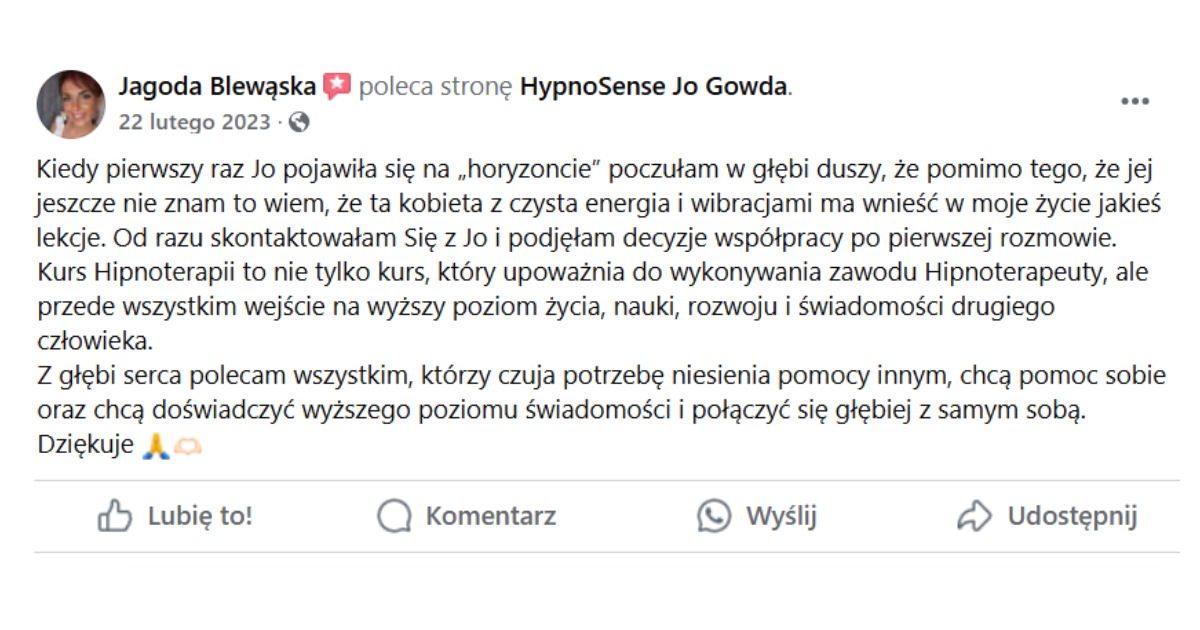Hit the "Wyślij" button label
This screenshot has width=1200, height=630.
point(781,516)
